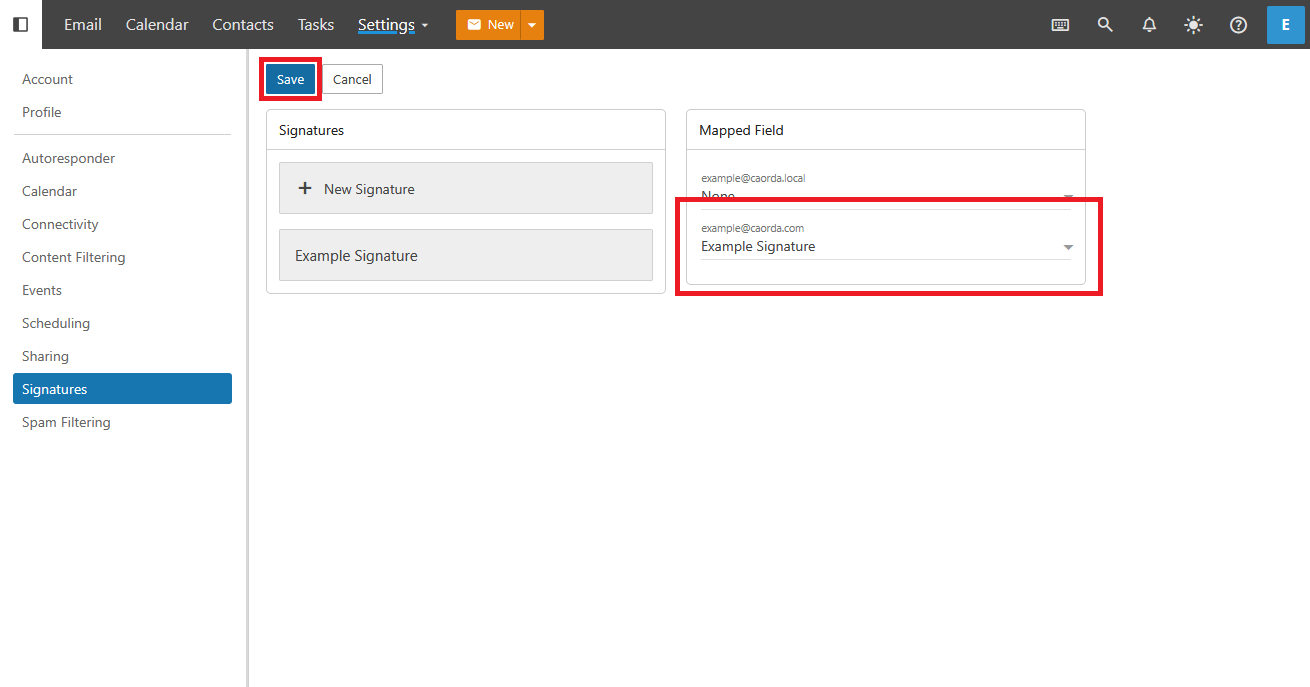Click the Cancel button
The width and height of the screenshot is (1310, 687).
[352, 79]
